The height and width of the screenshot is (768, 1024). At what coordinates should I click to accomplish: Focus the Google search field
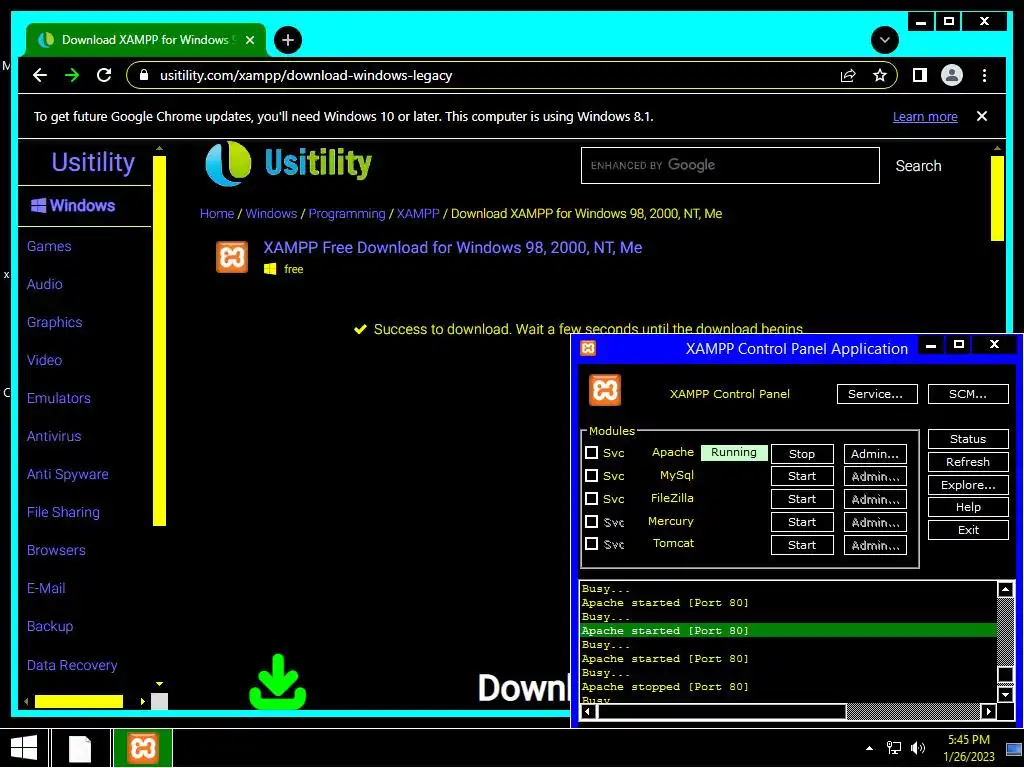point(730,165)
